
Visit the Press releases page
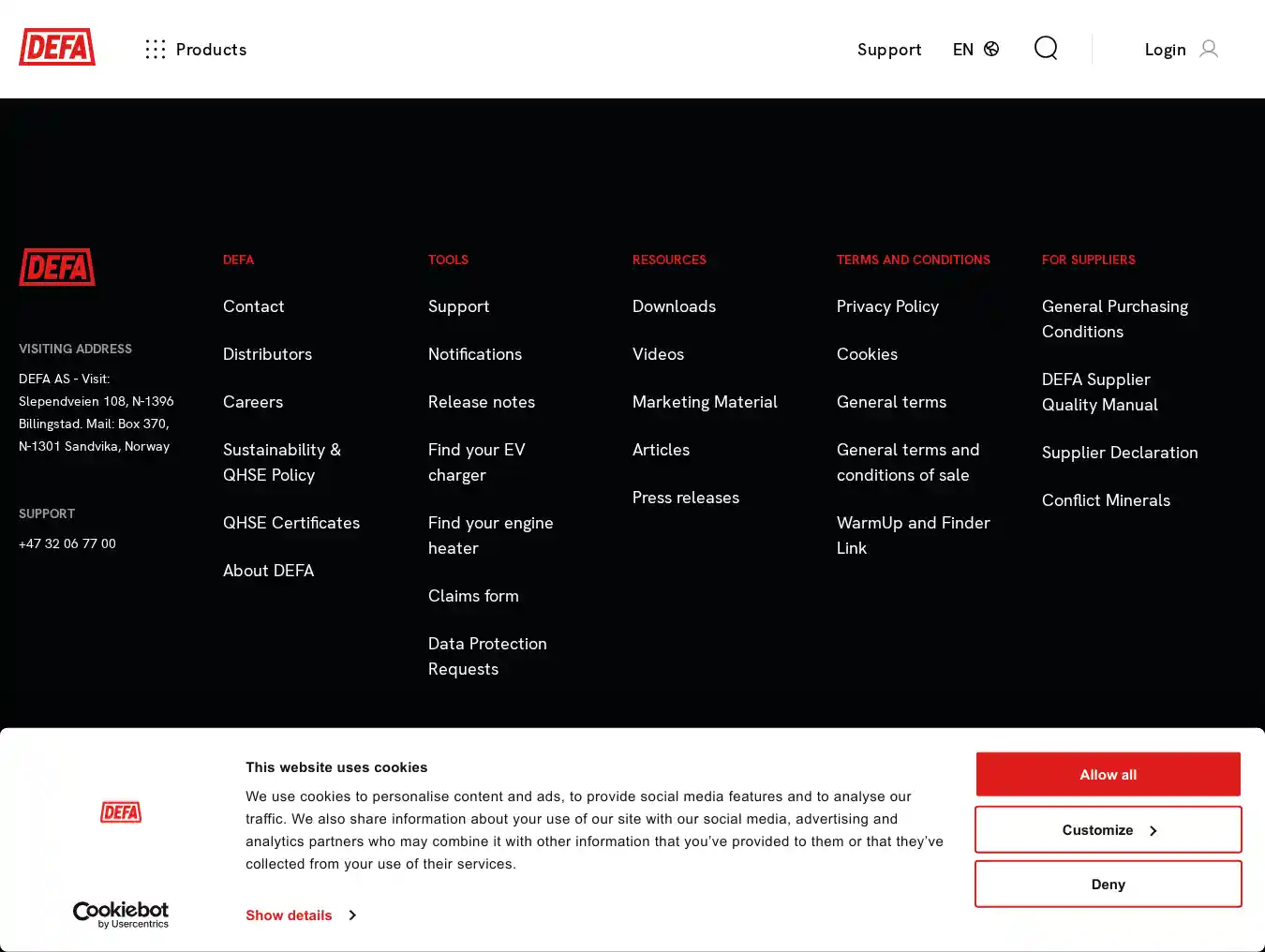click(x=685, y=498)
